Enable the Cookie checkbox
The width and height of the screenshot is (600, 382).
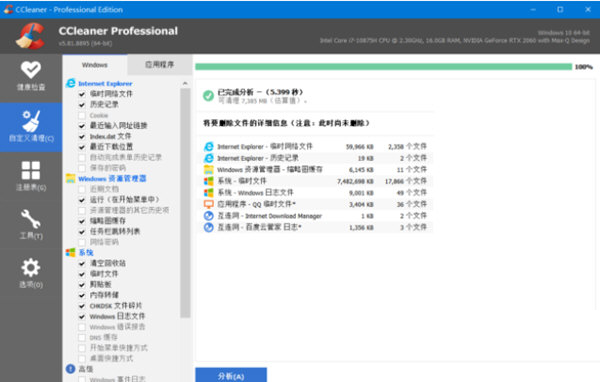click(82, 115)
